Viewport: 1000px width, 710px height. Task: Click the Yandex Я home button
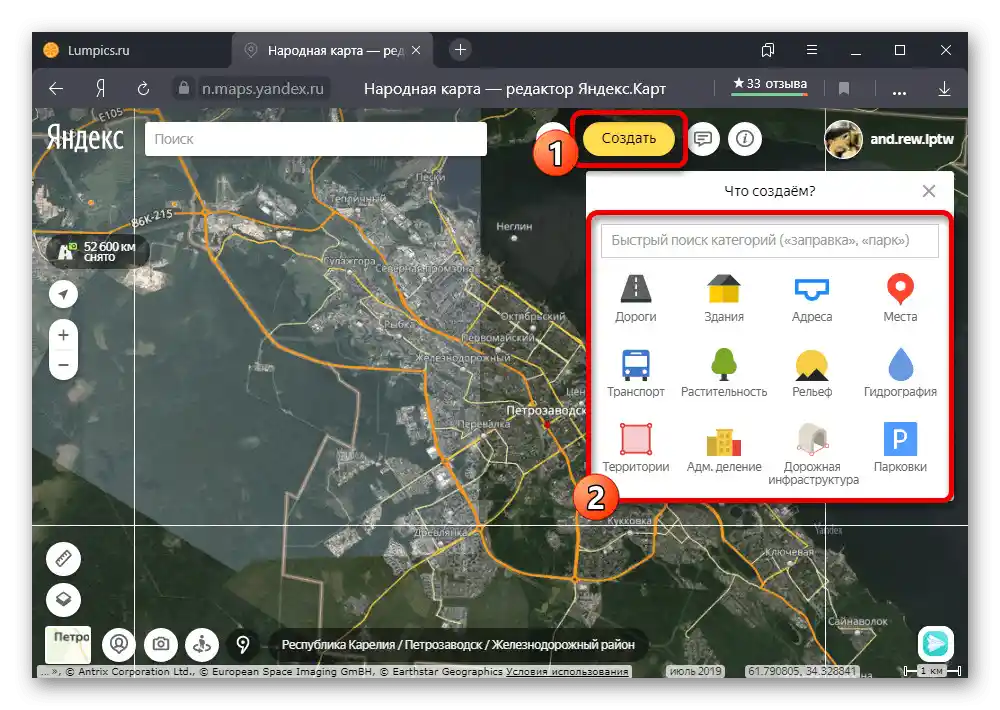[x=100, y=89]
